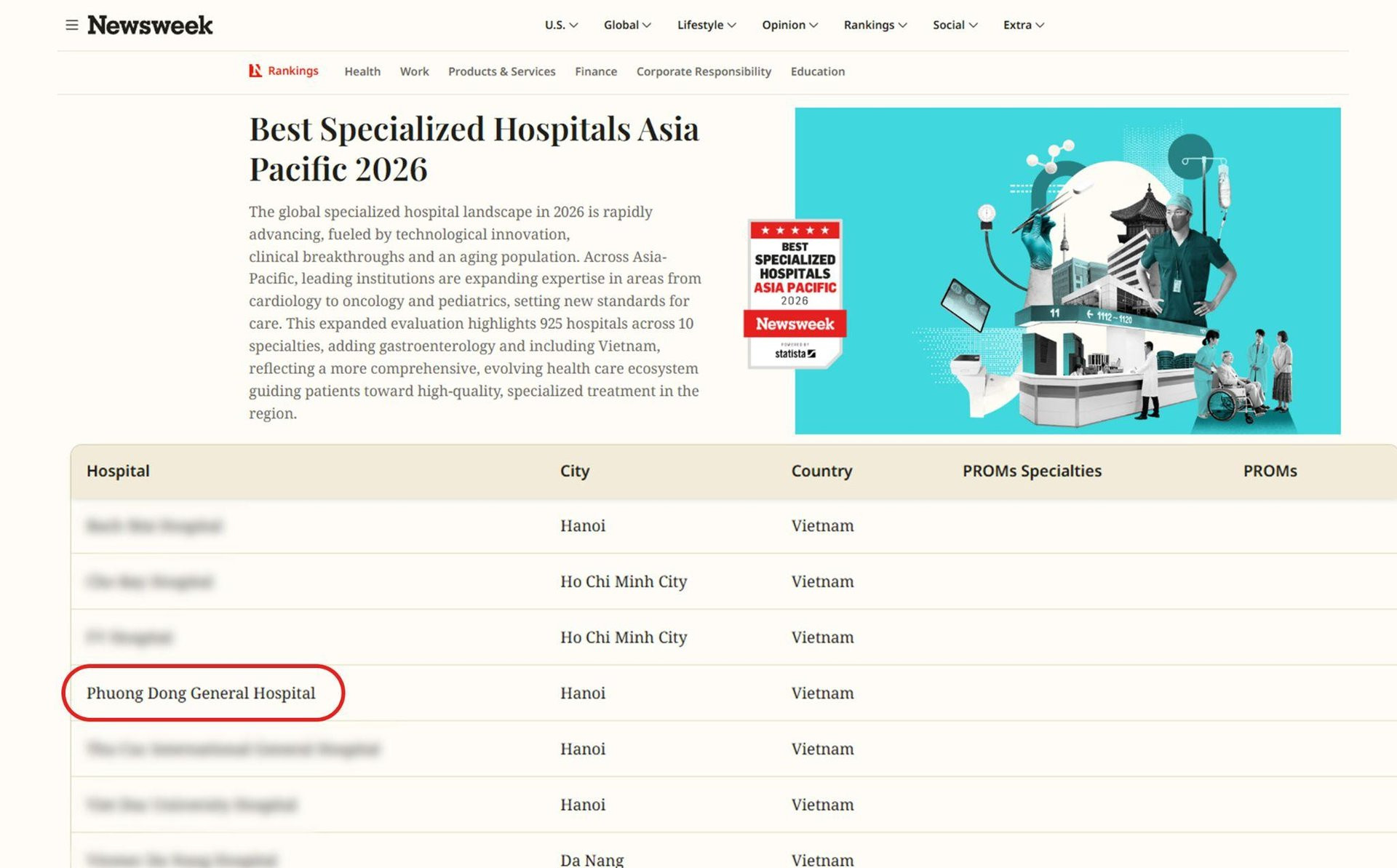This screenshot has width=1397, height=868.
Task: Click the Best Specialized Hospitals award badge
Action: 795,294
